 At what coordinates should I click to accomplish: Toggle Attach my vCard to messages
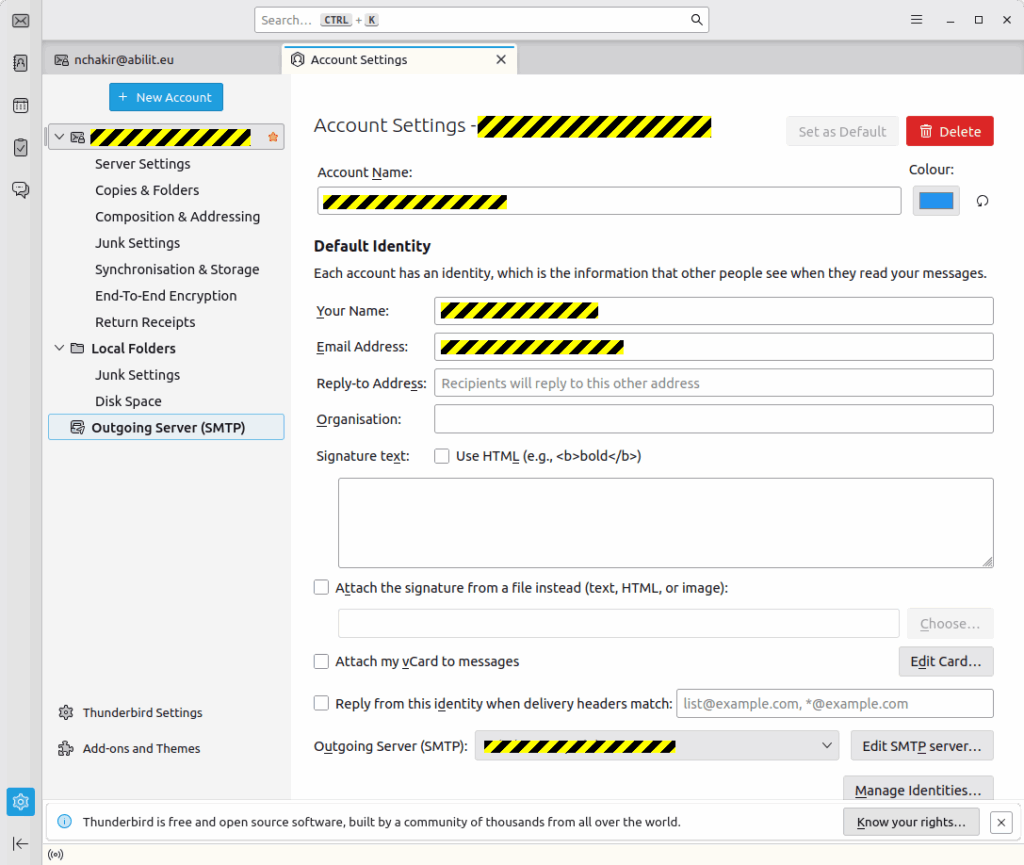coord(321,661)
